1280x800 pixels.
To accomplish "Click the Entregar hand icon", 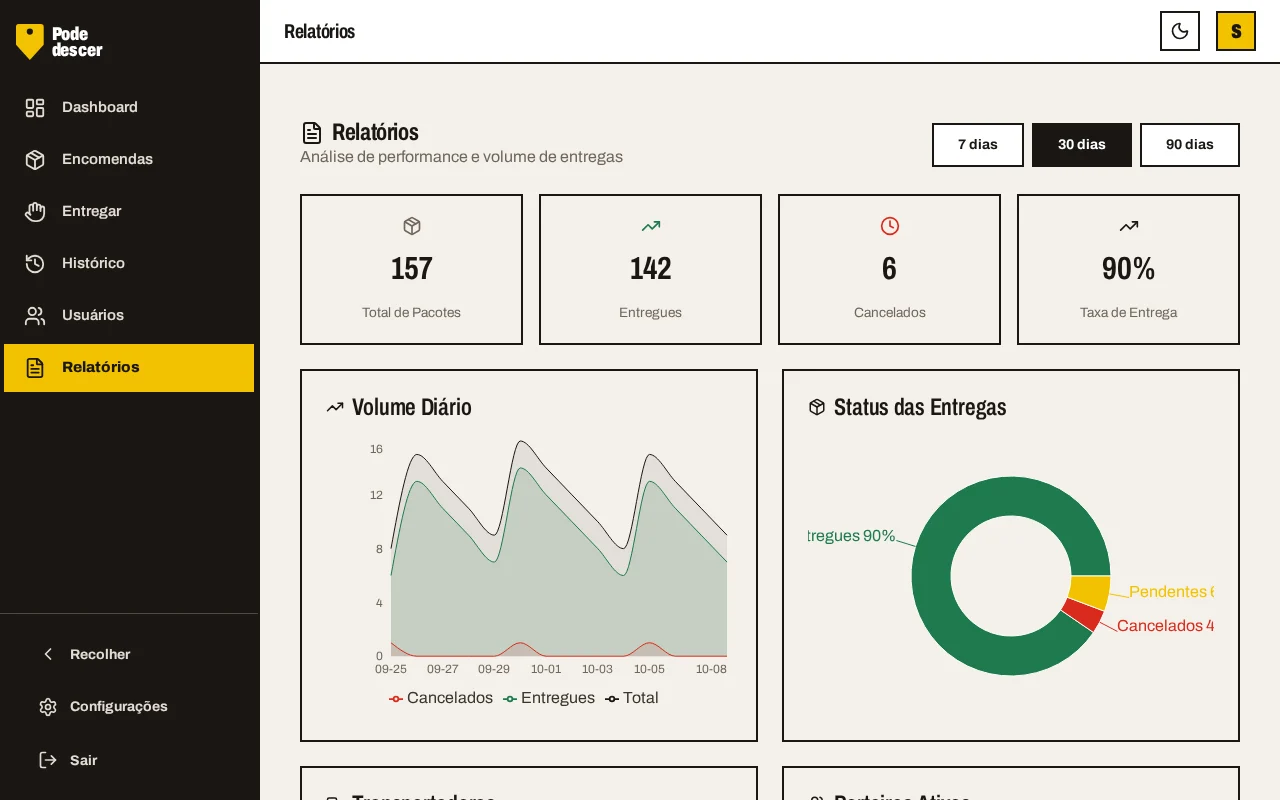I will (35, 212).
